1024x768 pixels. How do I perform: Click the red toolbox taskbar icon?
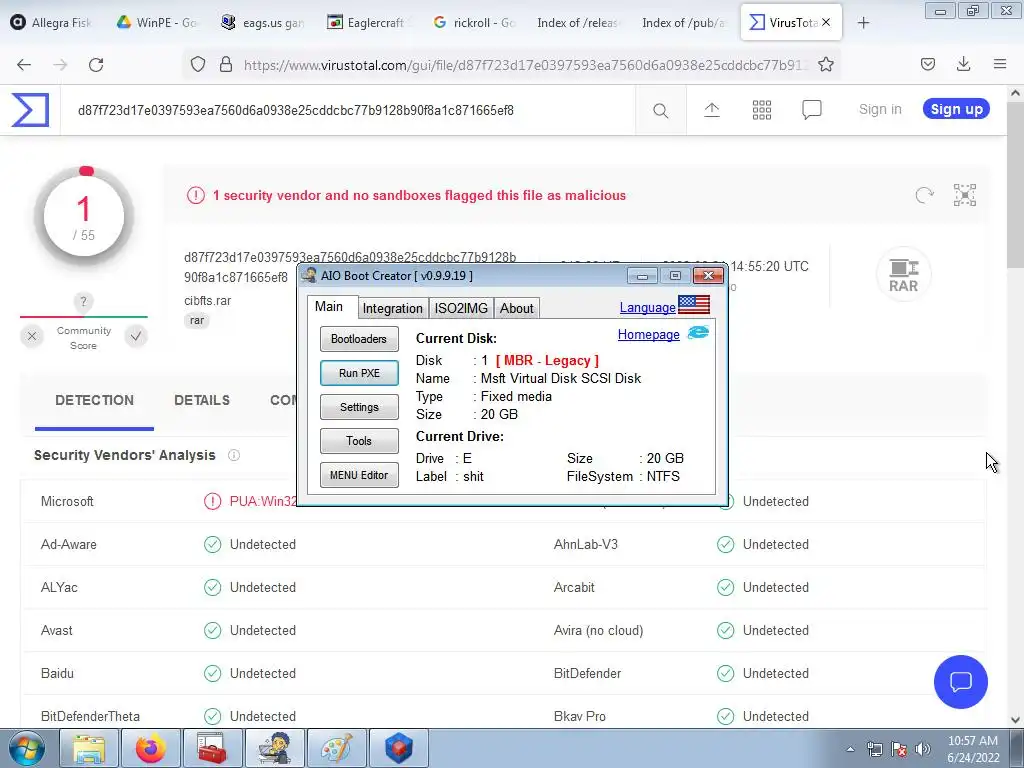tap(213, 748)
